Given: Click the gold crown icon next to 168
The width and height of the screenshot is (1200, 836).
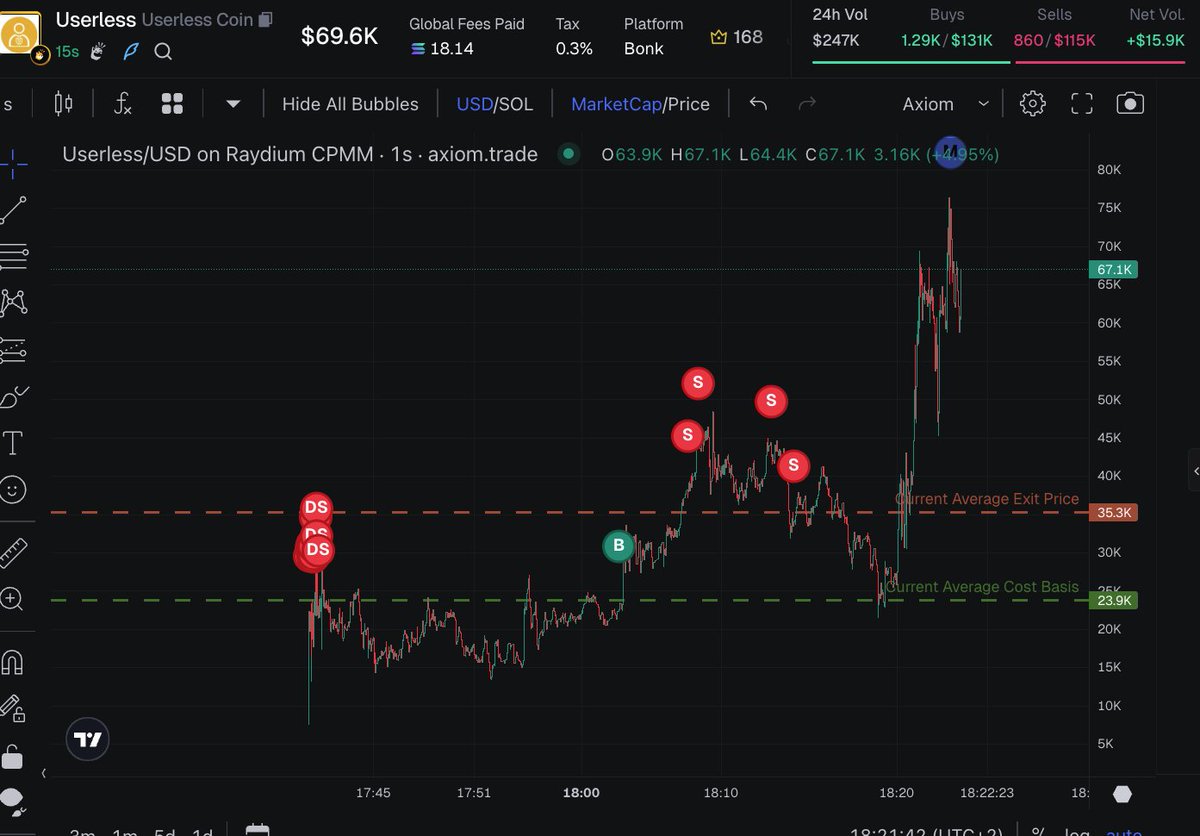Looking at the screenshot, I should click(x=718, y=37).
